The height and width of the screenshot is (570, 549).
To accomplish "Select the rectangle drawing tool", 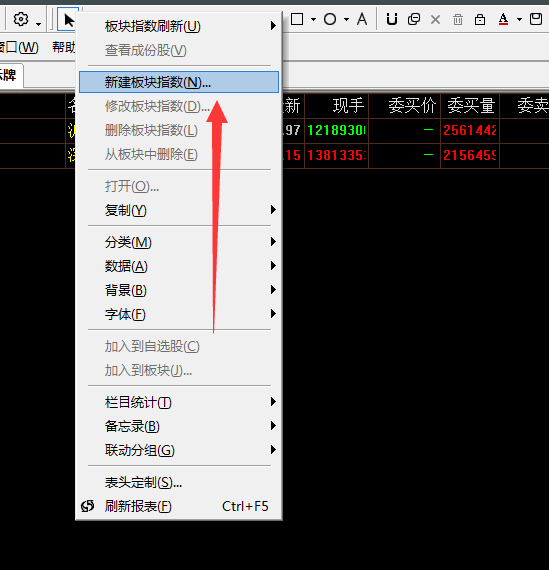I will tap(297, 19).
